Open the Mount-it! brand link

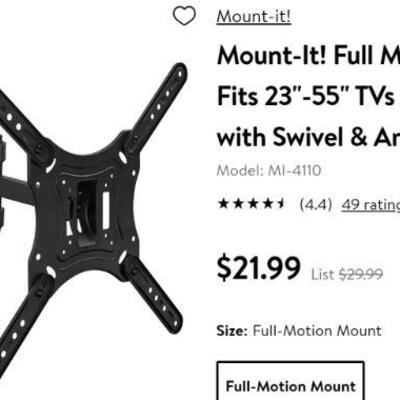pyautogui.click(x=254, y=16)
